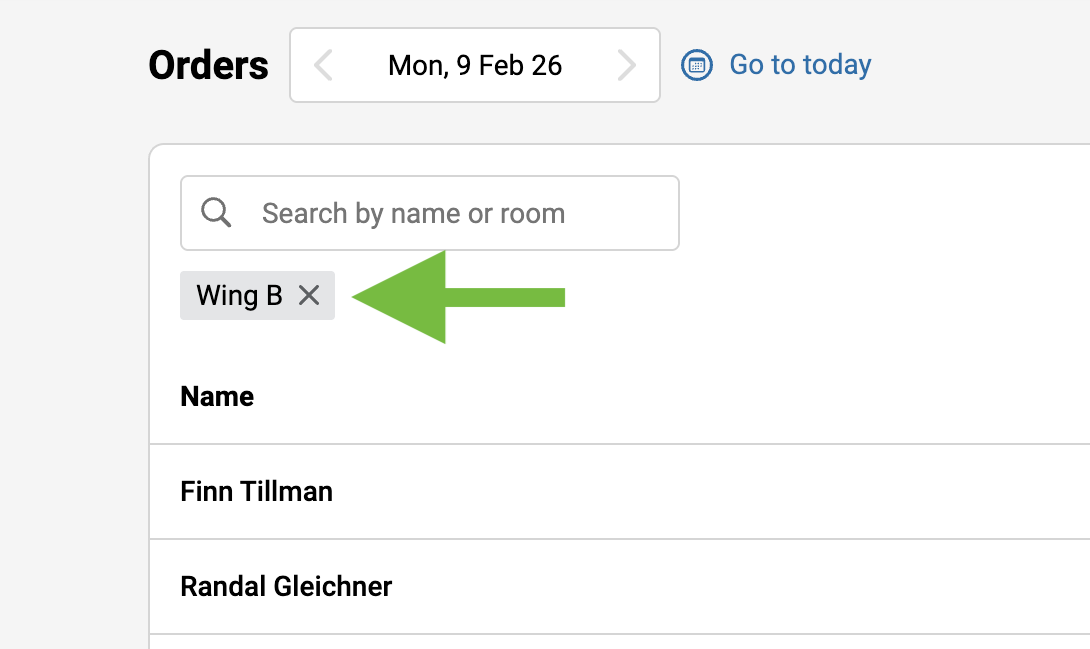Open Finn Tillman's order row

click(x=256, y=492)
